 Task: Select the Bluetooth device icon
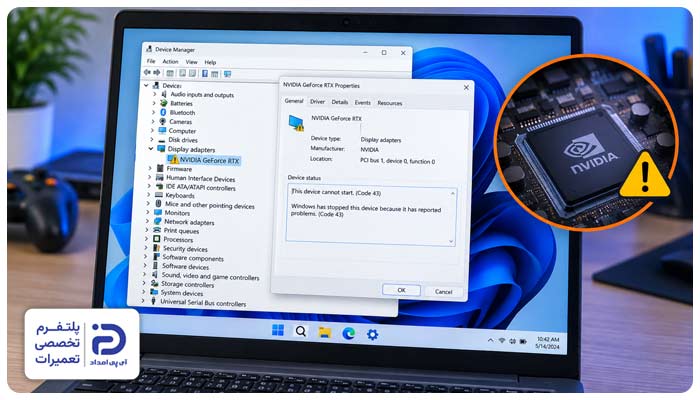coord(163,112)
